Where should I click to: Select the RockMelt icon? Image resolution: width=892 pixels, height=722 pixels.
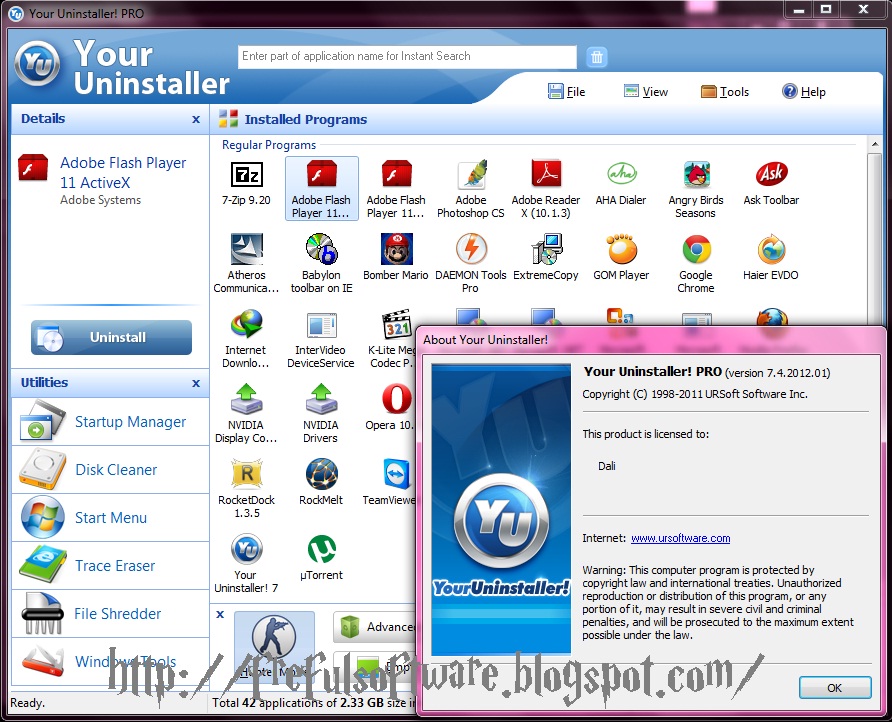pyautogui.click(x=321, y=475)
